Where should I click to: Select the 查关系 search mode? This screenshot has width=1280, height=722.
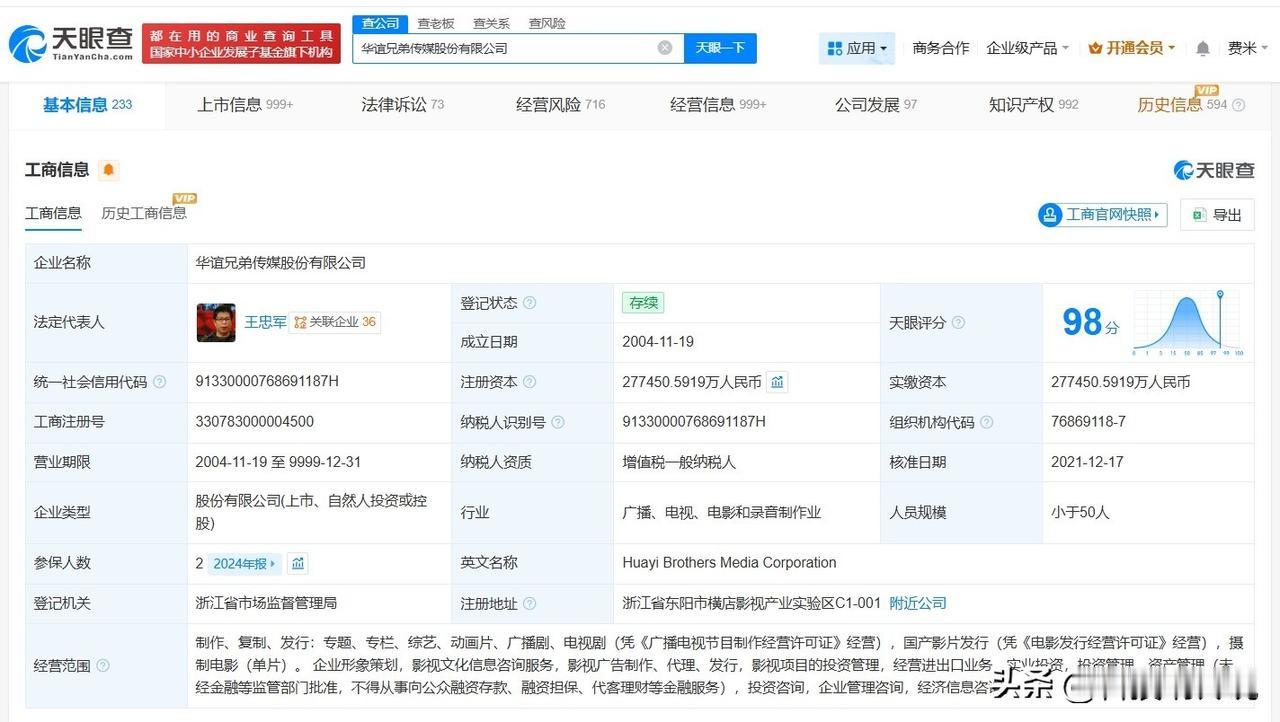tap(491, 23)
